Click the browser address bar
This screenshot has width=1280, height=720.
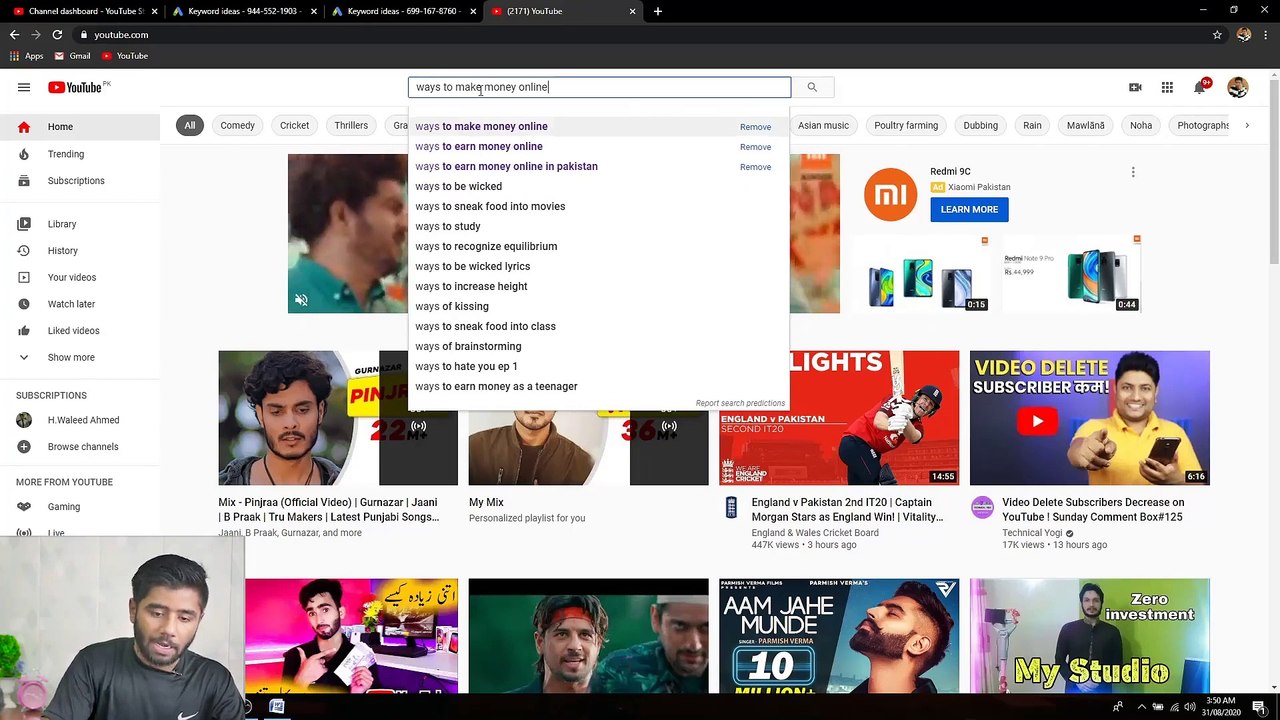(640, 34)
